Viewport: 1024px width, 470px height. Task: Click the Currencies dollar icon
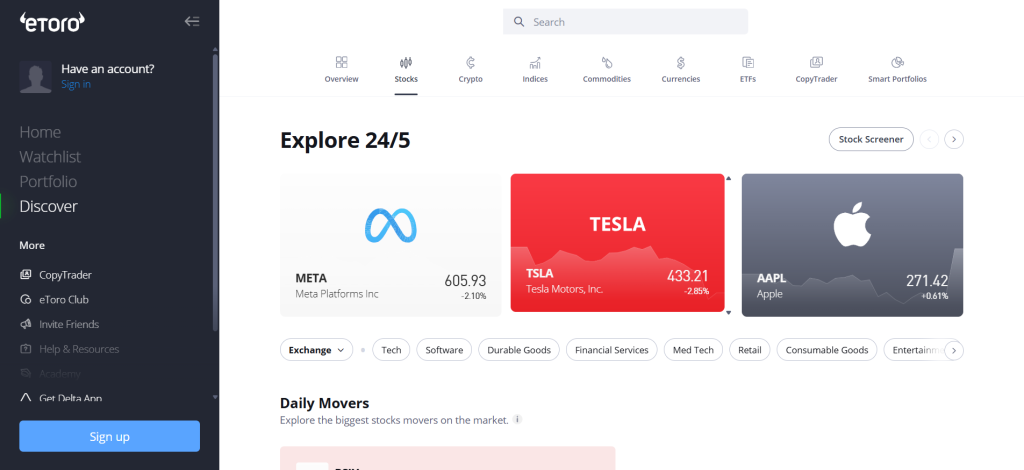(680, 63)
